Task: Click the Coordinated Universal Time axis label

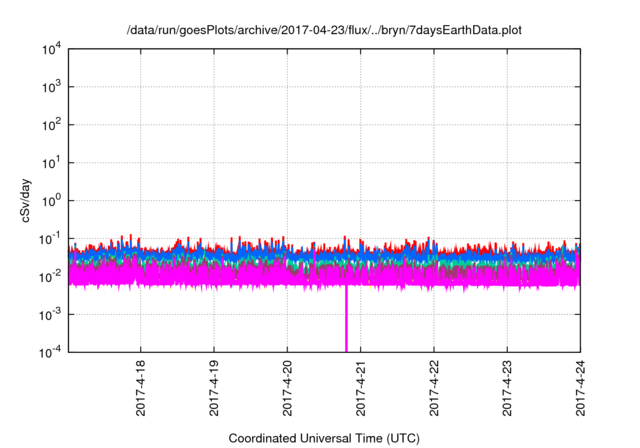Action: [x=324, y=438]
